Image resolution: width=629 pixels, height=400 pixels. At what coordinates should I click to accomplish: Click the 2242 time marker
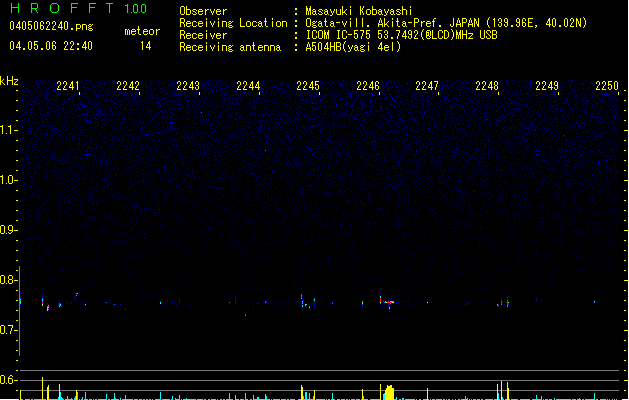point(128,86)
